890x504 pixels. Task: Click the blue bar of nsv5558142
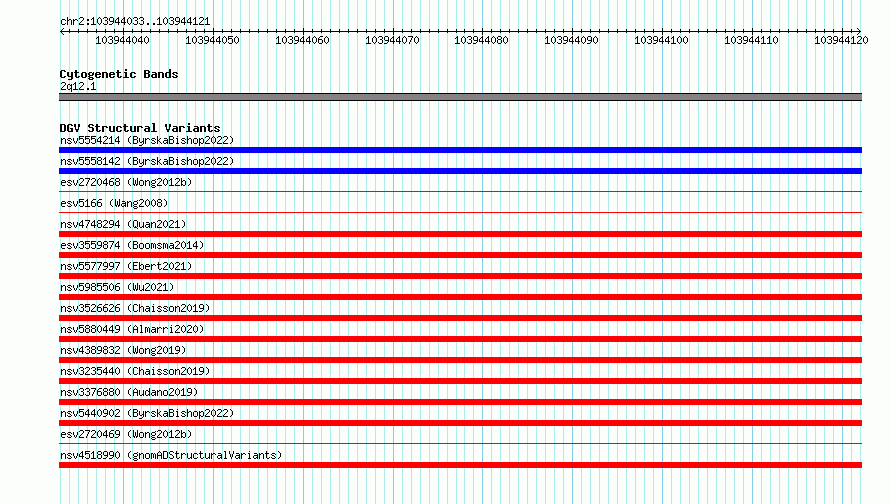(460, 171)
